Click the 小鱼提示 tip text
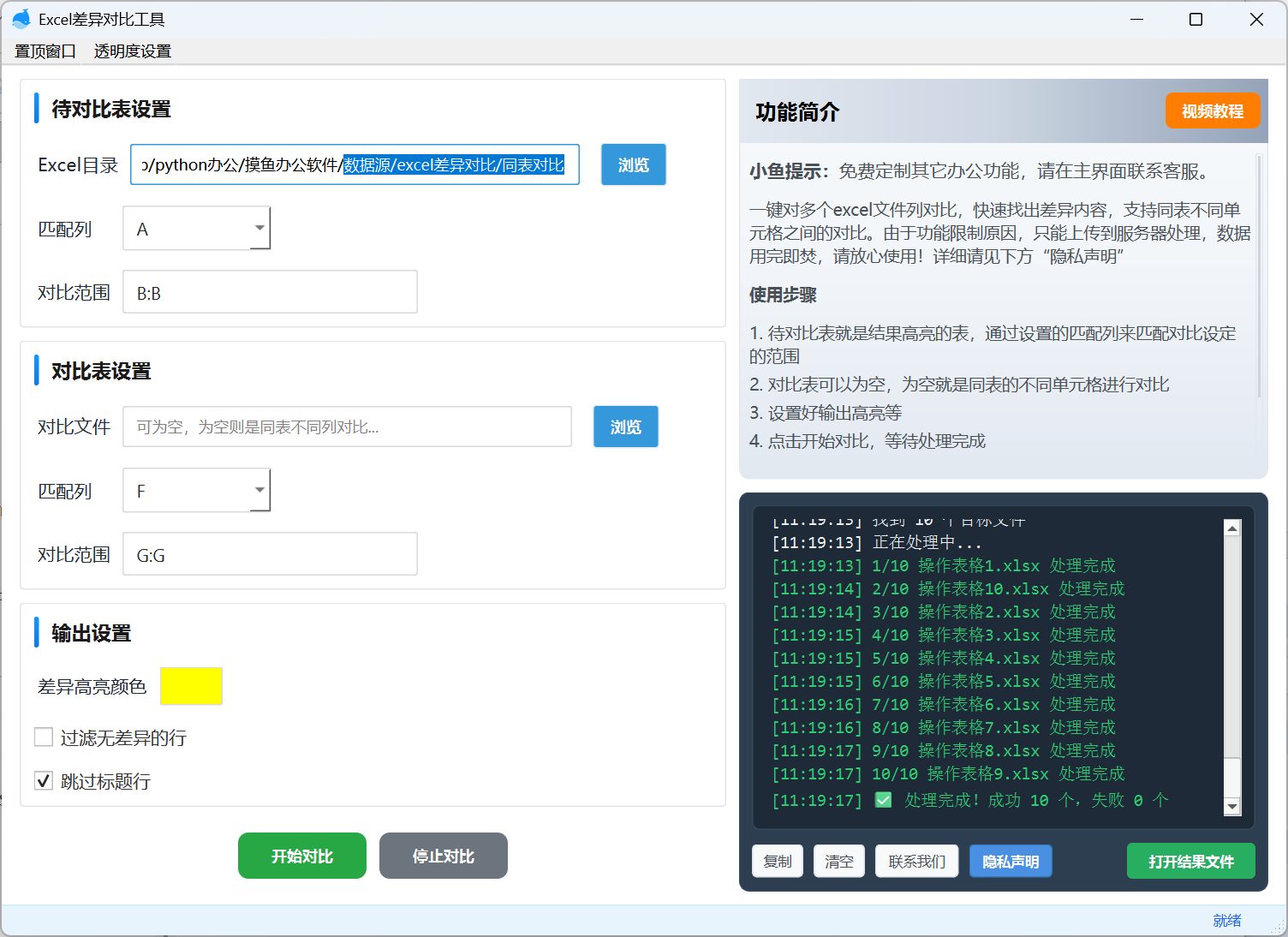Image resolution: width=1288 pixels, height=937 pixels. click(982, 171)
